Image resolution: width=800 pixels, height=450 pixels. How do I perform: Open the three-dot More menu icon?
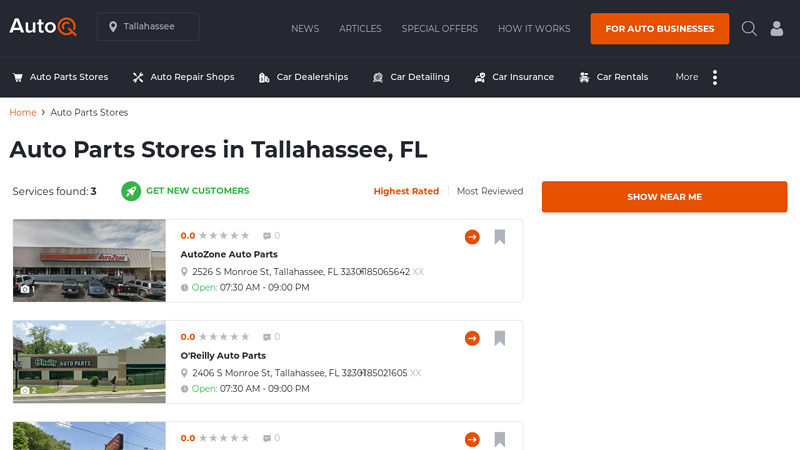[715, 77]
